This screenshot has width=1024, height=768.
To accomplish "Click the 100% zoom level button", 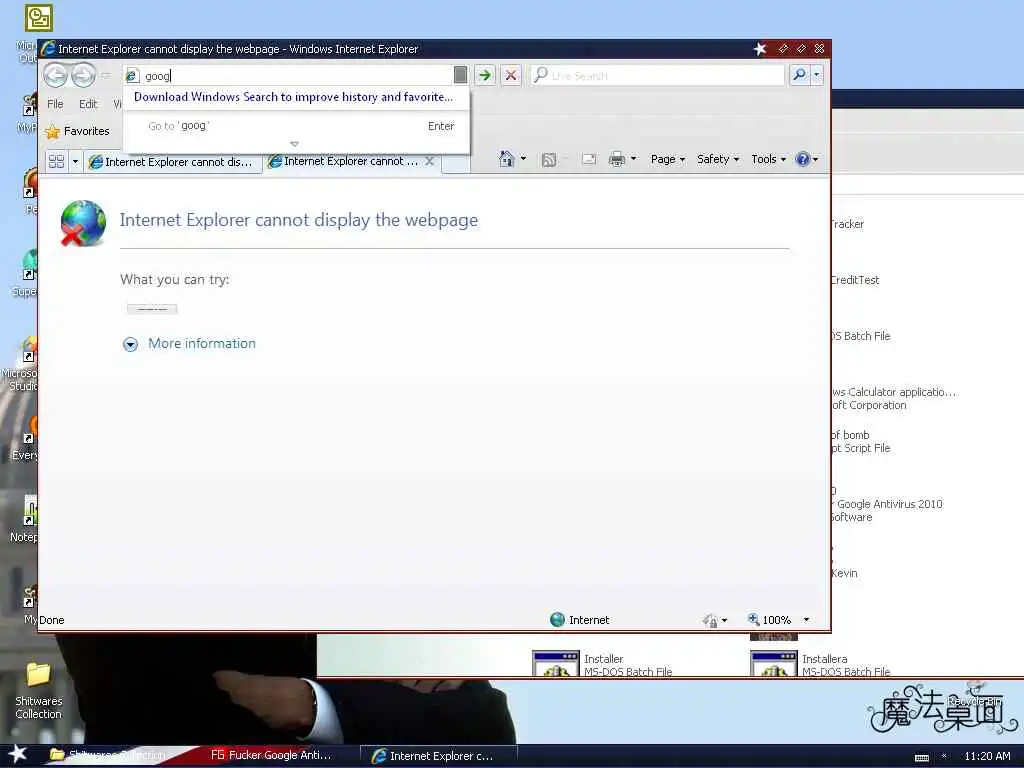I will click(769, 620).
